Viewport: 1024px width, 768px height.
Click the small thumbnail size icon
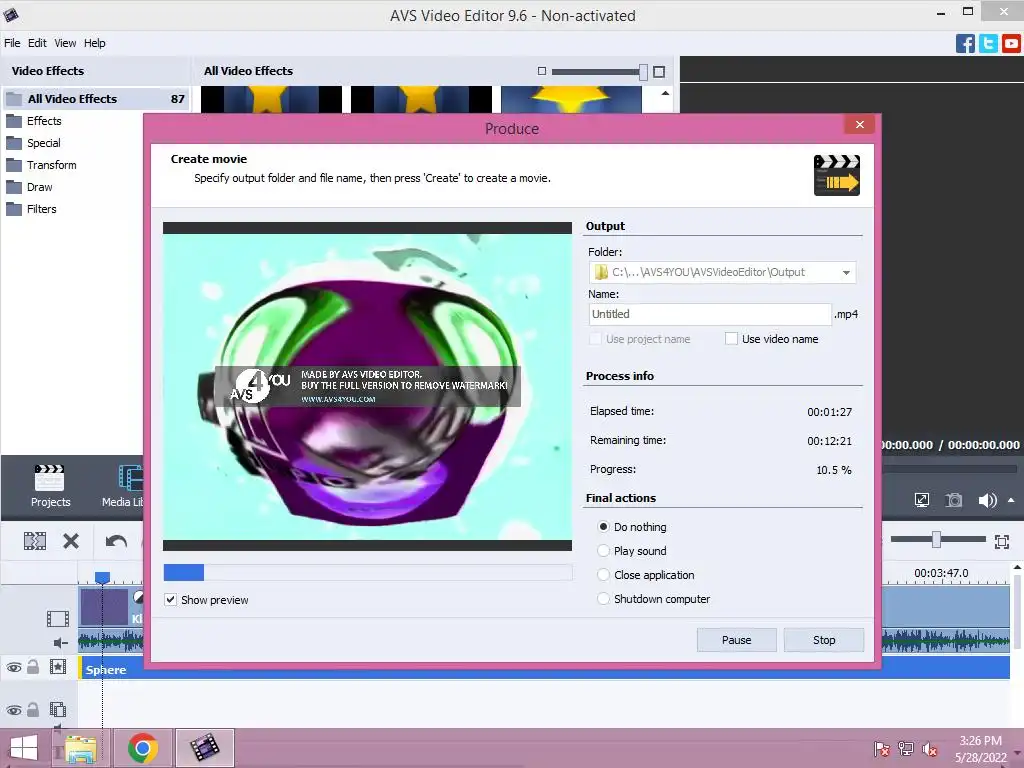pos(541,71)
